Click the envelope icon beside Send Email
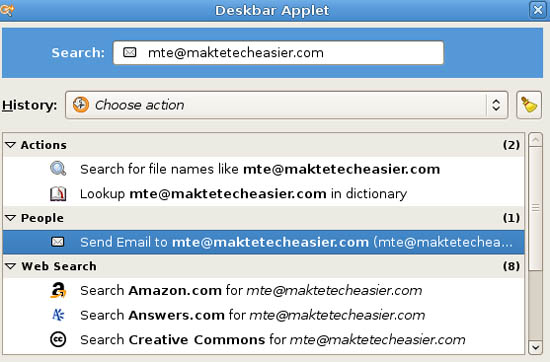 pos(58,242)
